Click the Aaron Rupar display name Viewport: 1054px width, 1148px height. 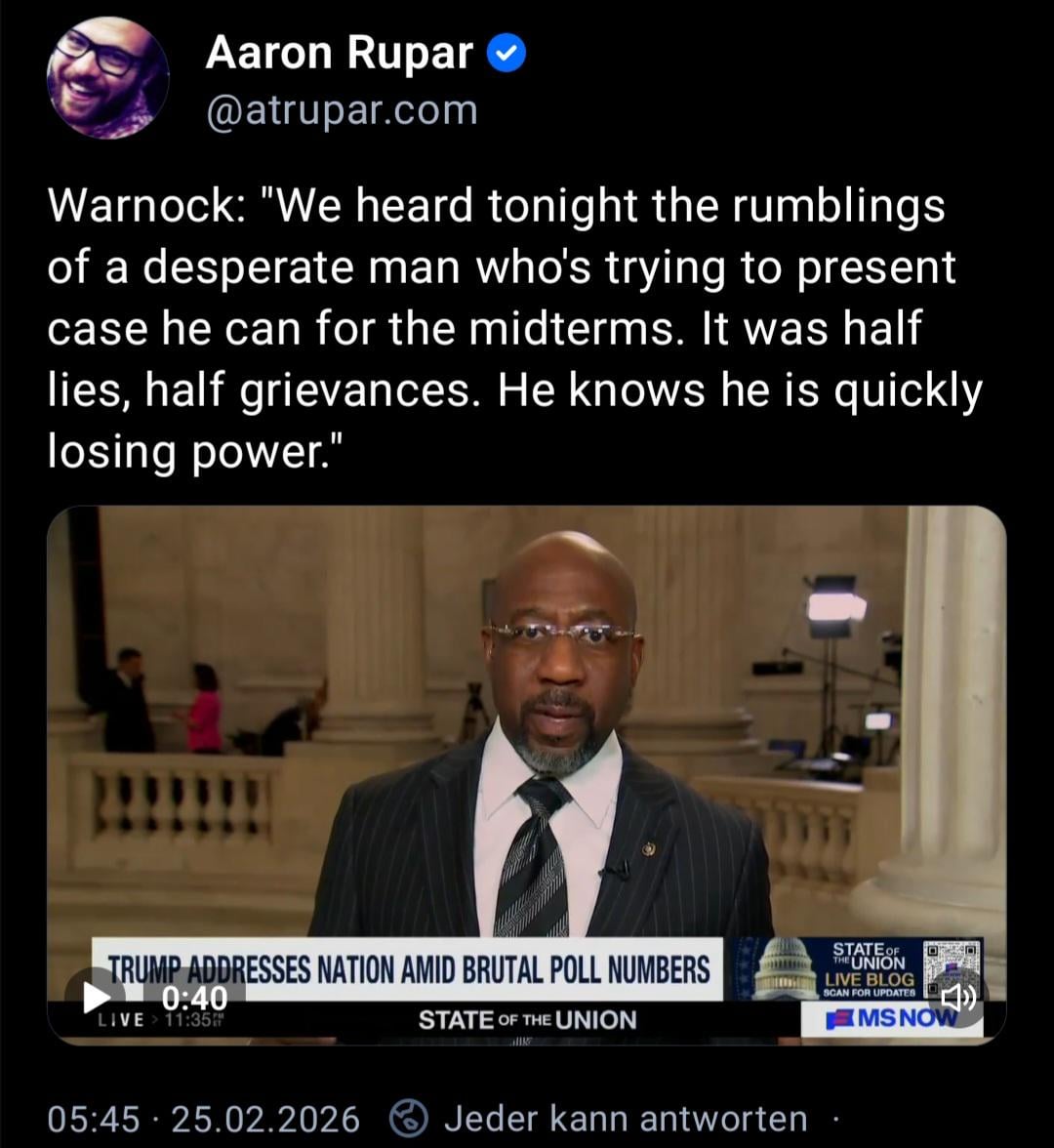(339, 54)
